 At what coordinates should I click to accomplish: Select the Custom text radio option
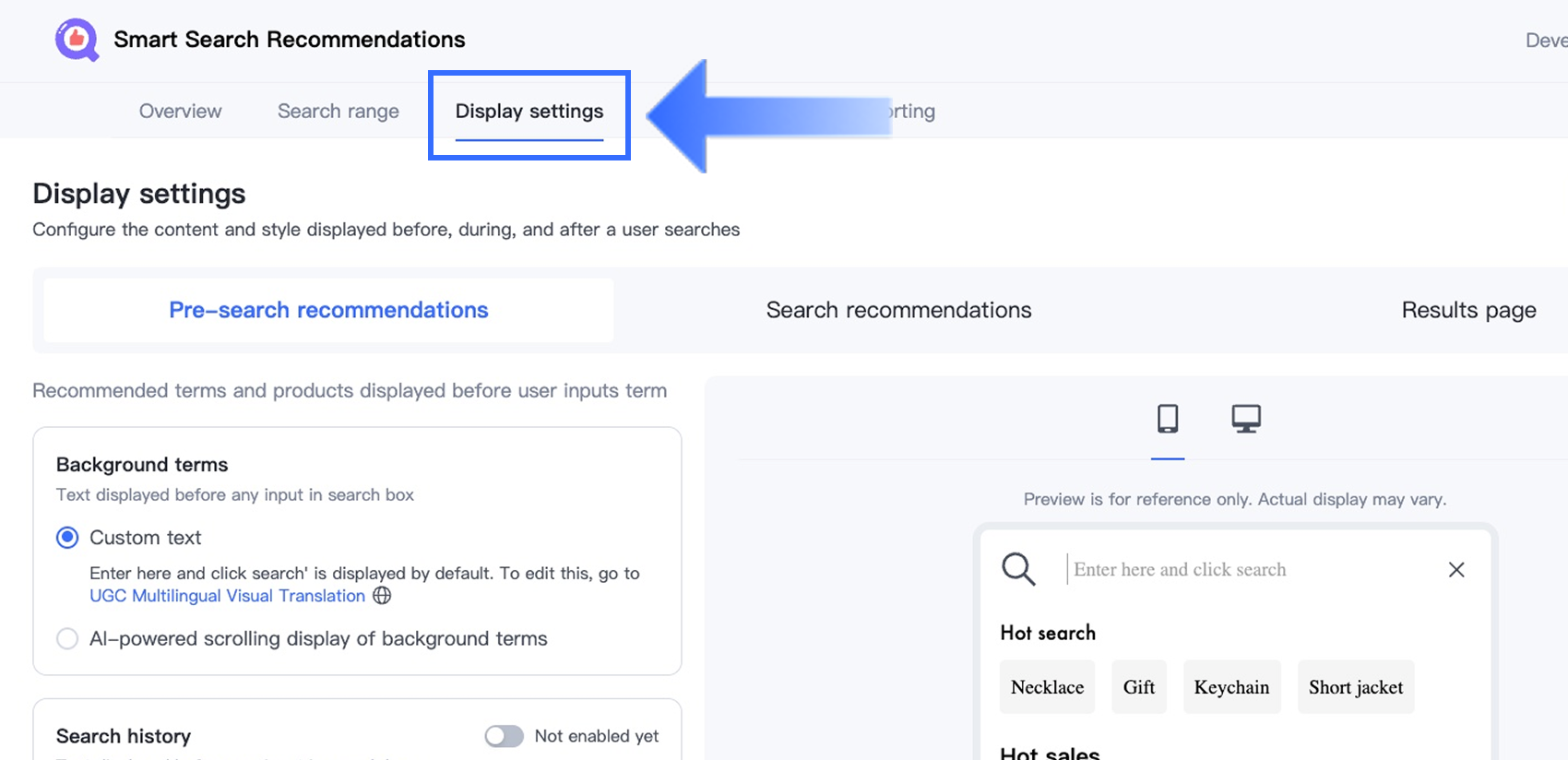67,538
